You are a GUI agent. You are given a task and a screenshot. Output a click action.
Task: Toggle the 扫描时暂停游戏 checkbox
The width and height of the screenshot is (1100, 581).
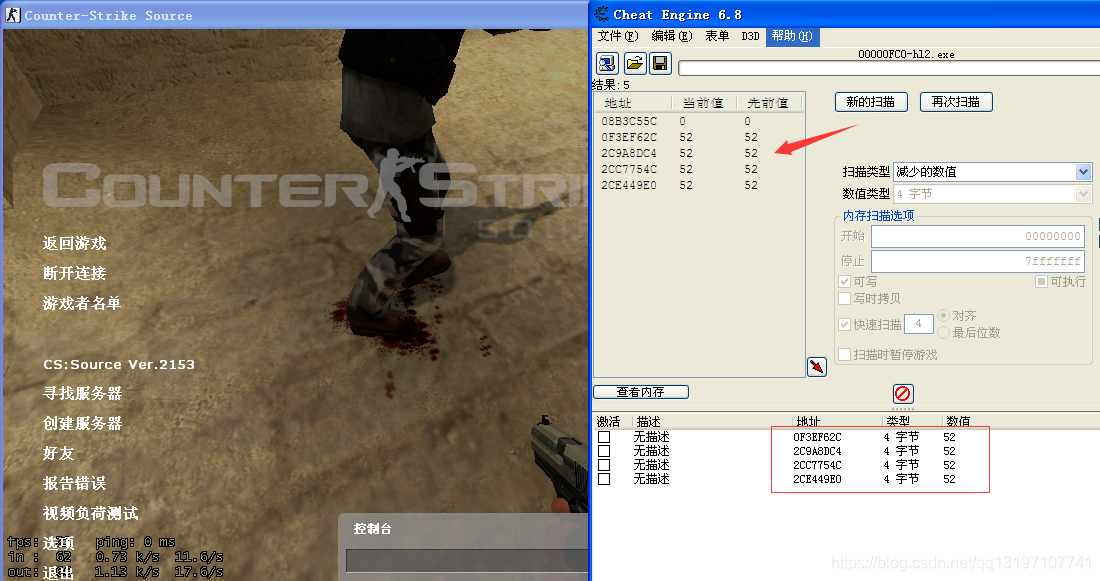click(x=845, y=354)
